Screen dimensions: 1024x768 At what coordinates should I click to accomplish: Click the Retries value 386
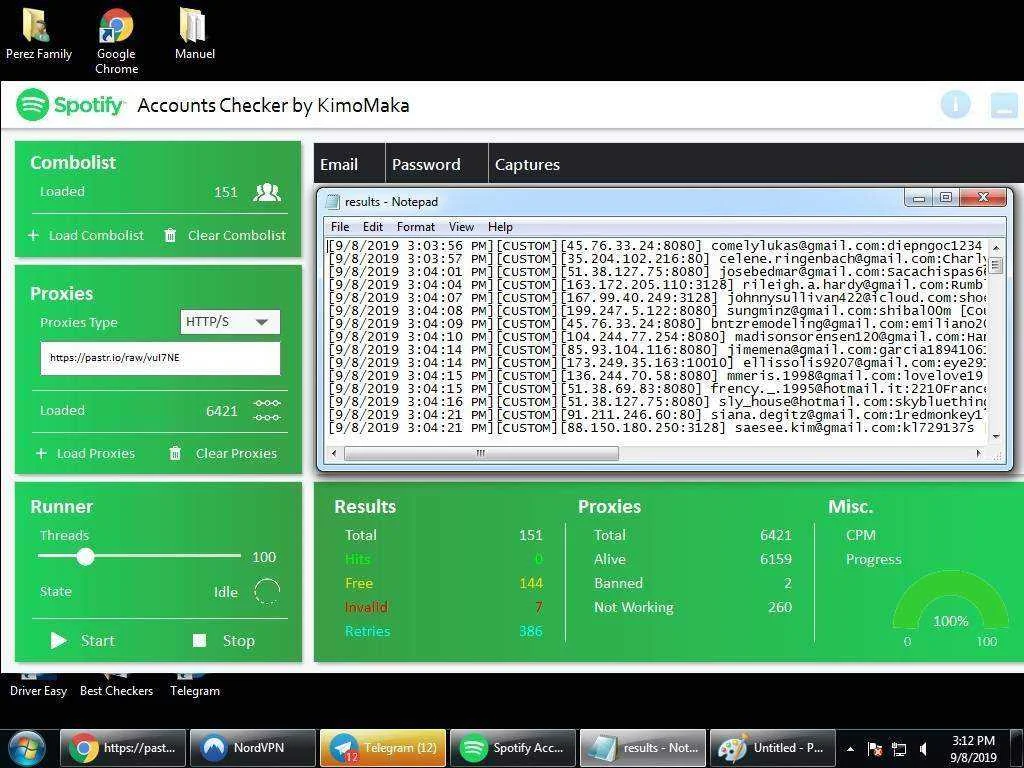click(530, 631)
